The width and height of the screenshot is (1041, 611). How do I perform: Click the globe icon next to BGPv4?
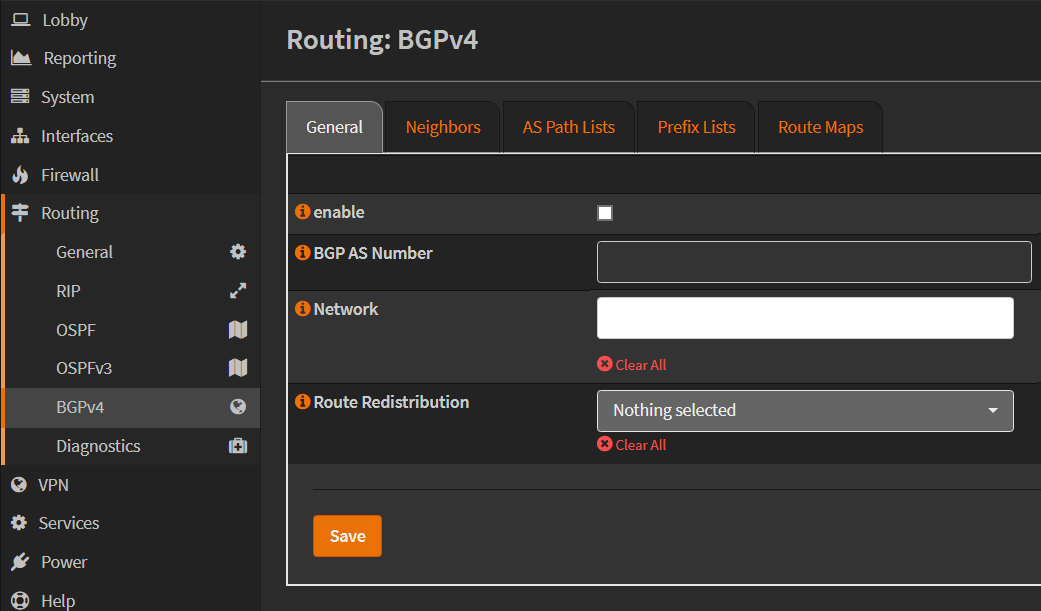coord(237,407)
